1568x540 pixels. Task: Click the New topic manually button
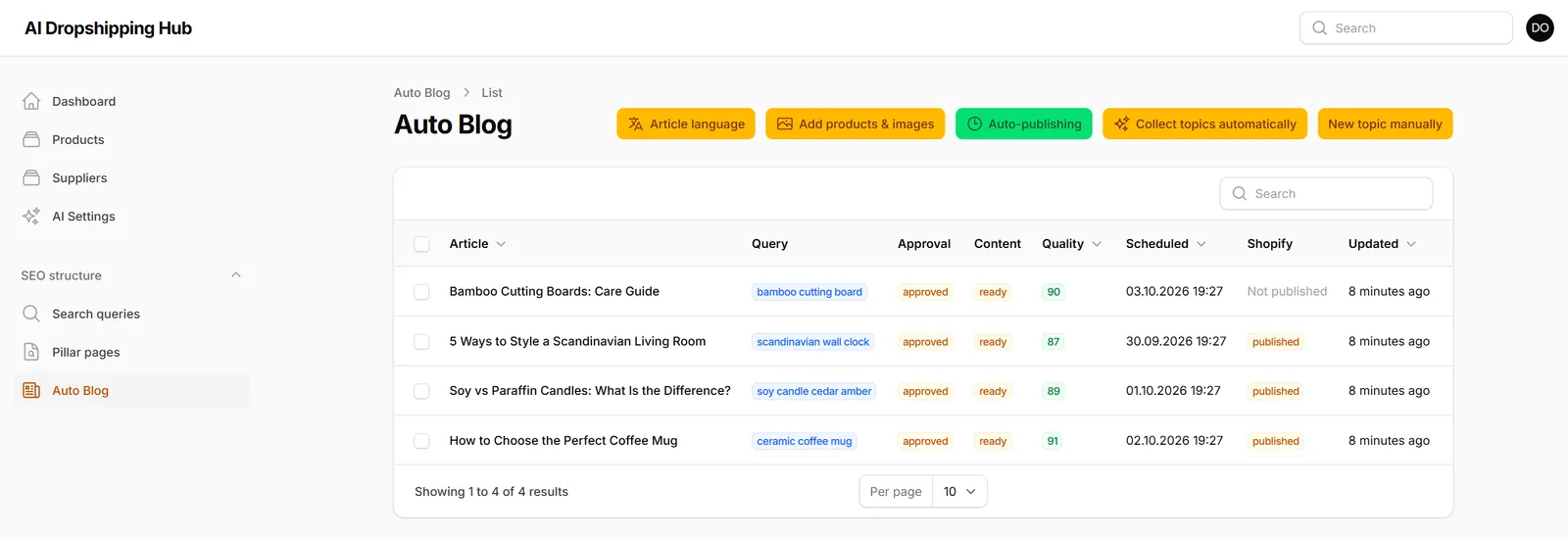(x=1385, y=123)
